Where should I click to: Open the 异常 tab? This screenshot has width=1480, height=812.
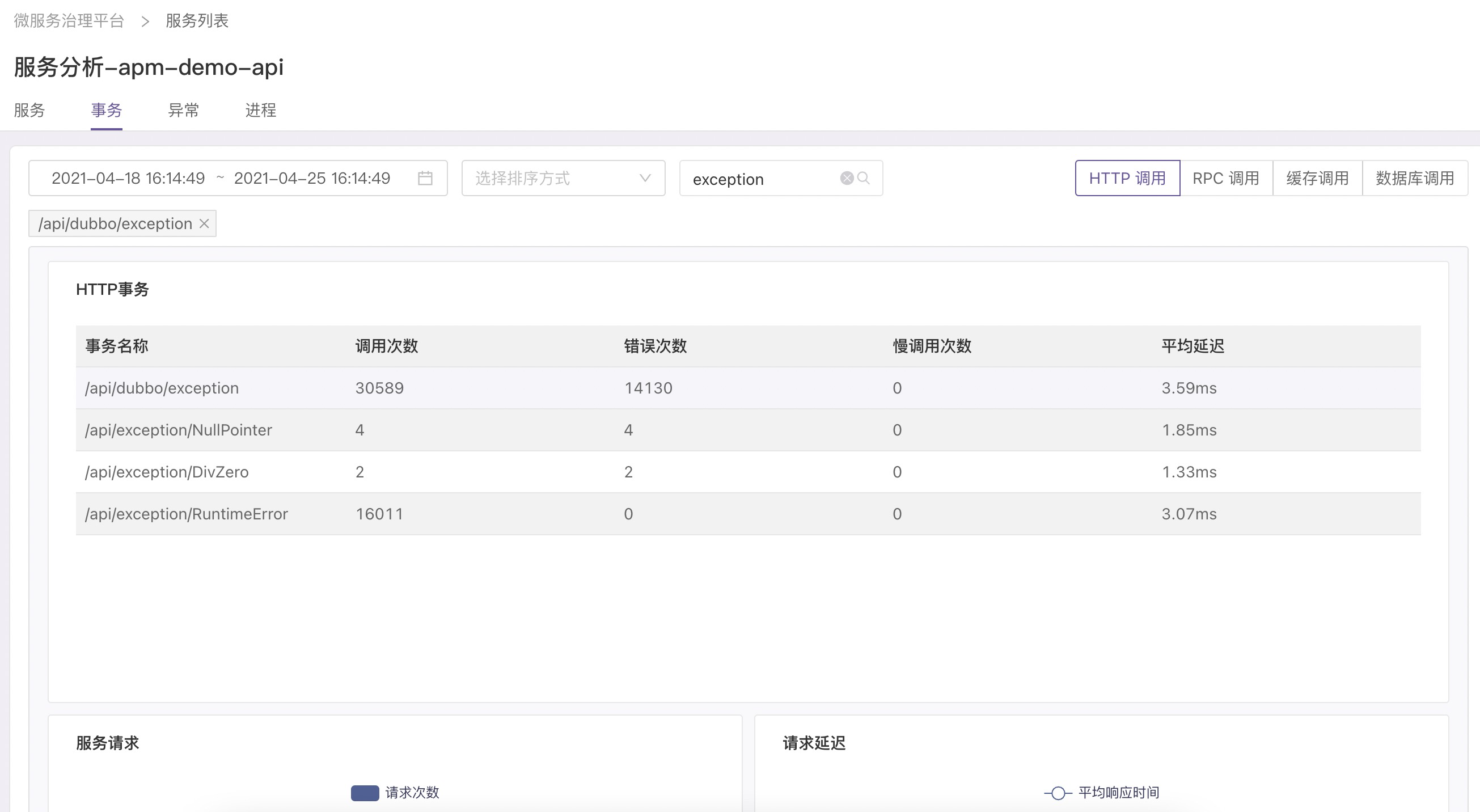[x=183, y=110]
